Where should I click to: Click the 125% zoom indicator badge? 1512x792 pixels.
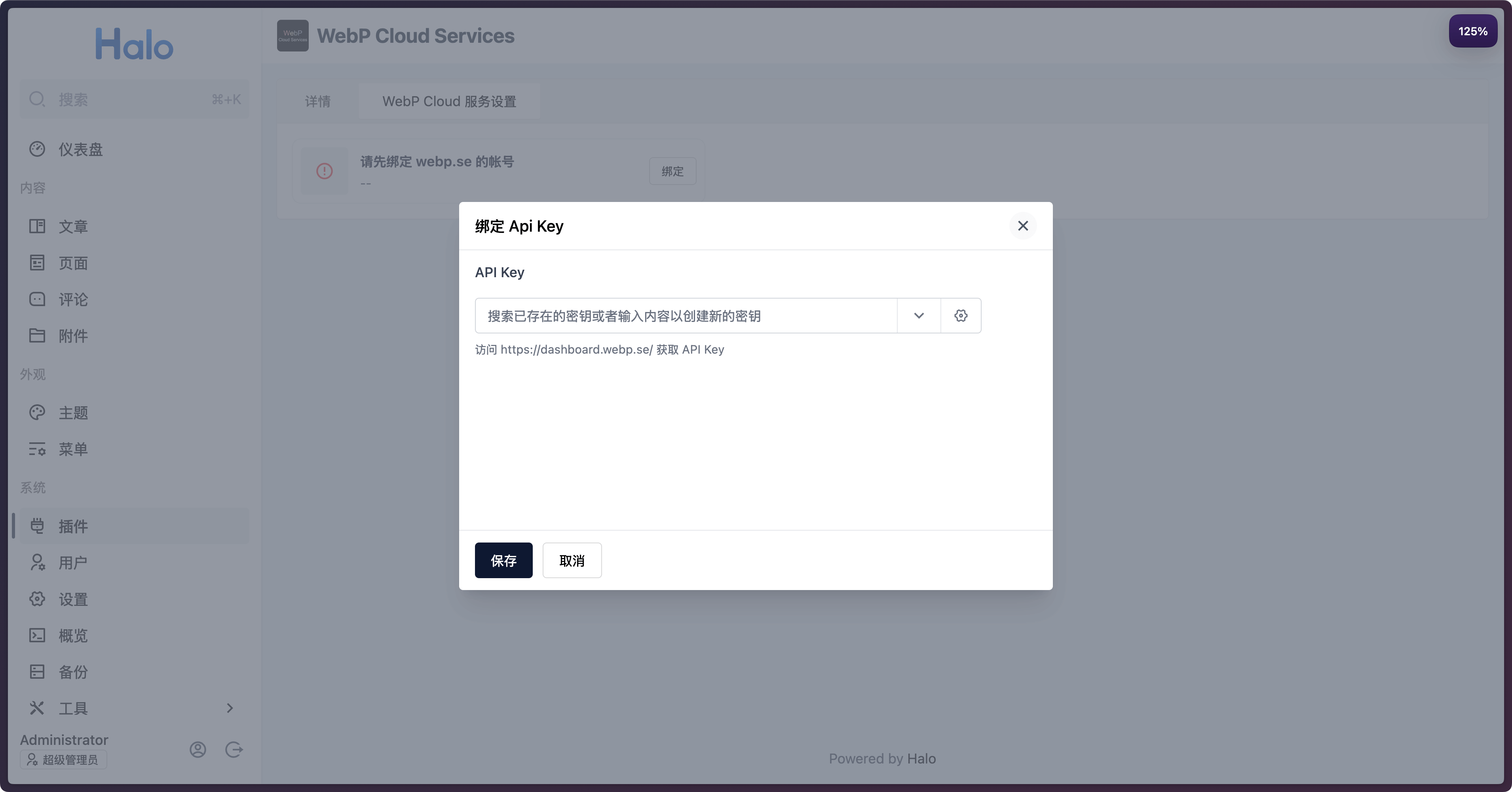(x=1473, y=31)
